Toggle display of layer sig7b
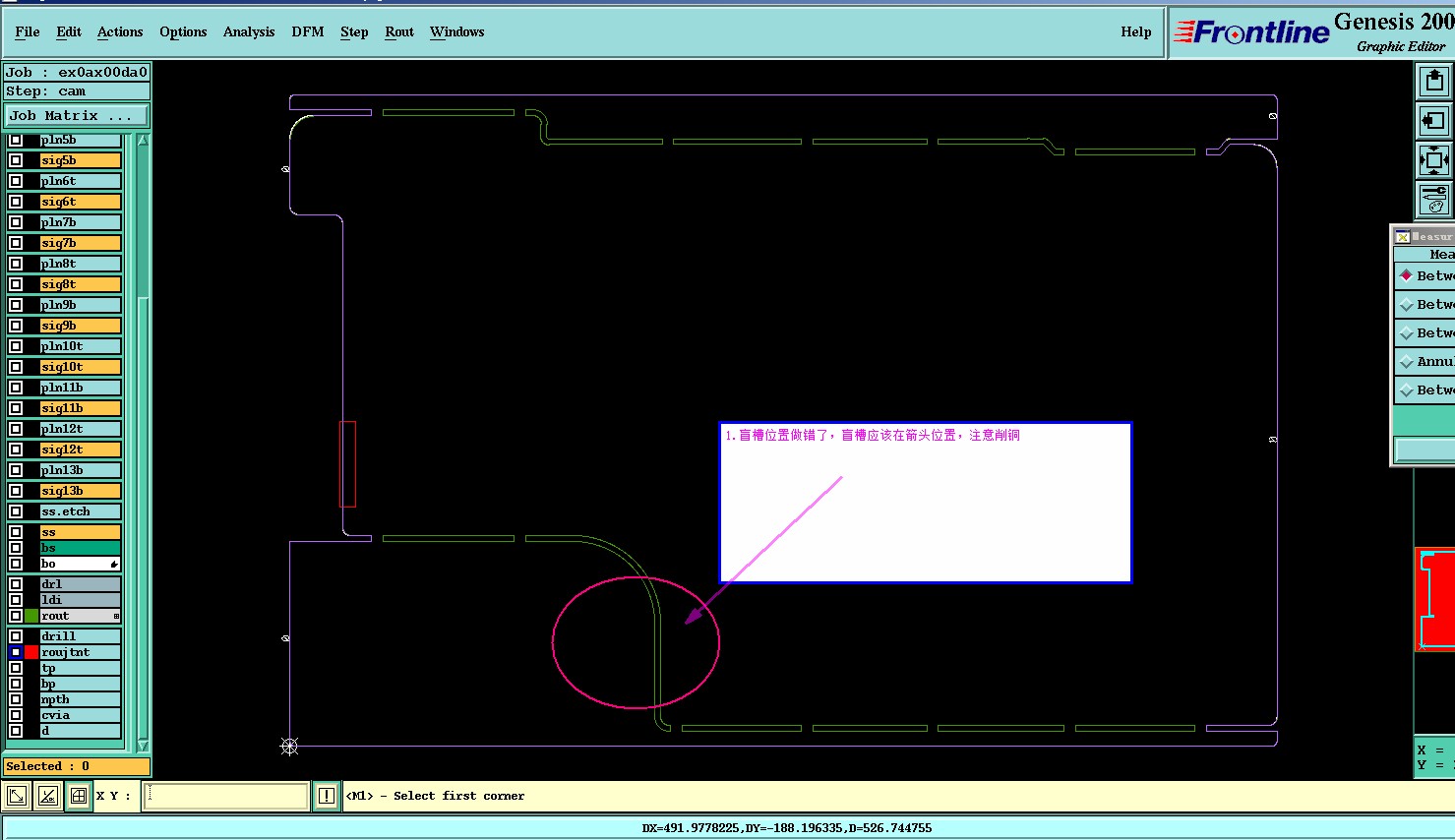Image resolution: width=1455 pixels, height=840 pixels. (x=16, y=243)
